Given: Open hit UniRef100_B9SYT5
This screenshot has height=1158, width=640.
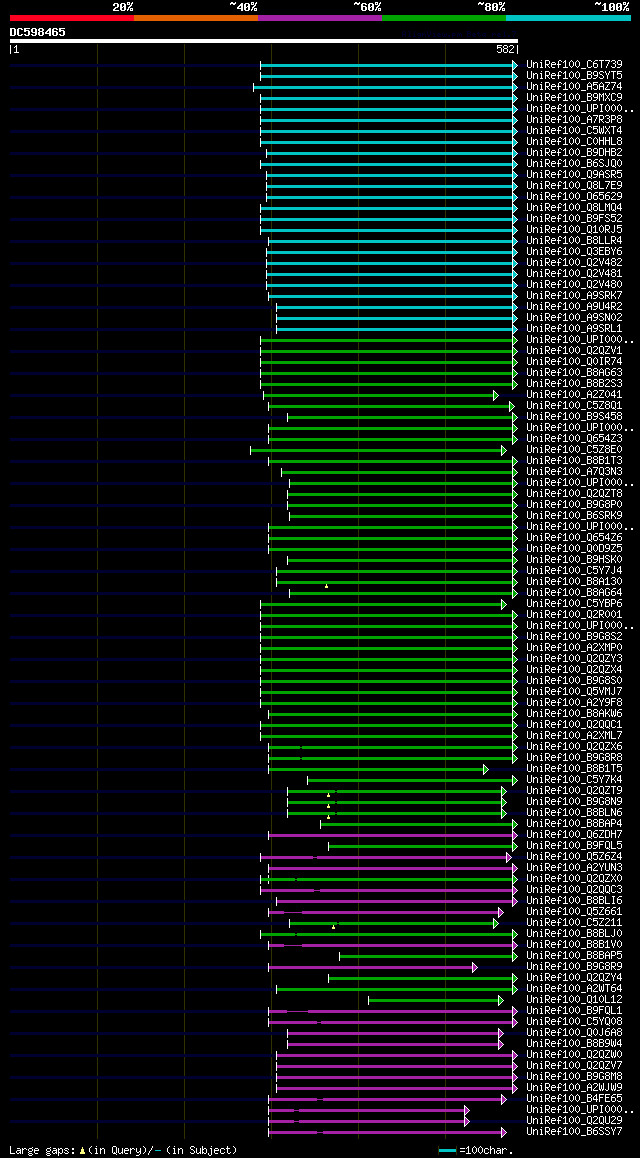Looking at the screenshot, I should (574, 76).
